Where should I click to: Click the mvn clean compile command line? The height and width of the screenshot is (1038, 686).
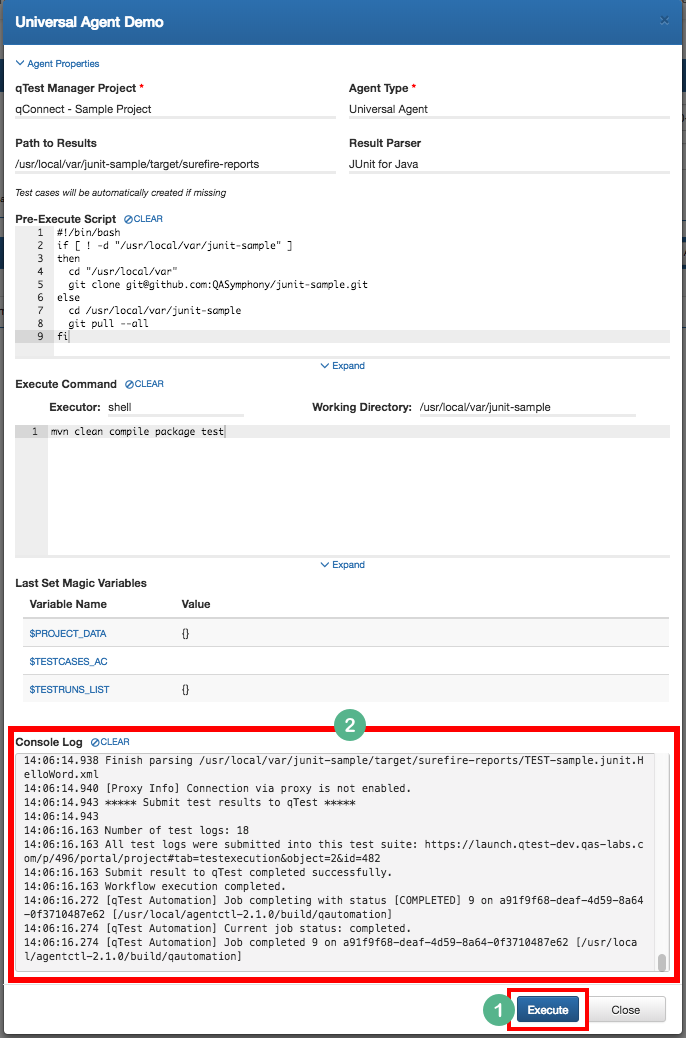coord(138,432)
